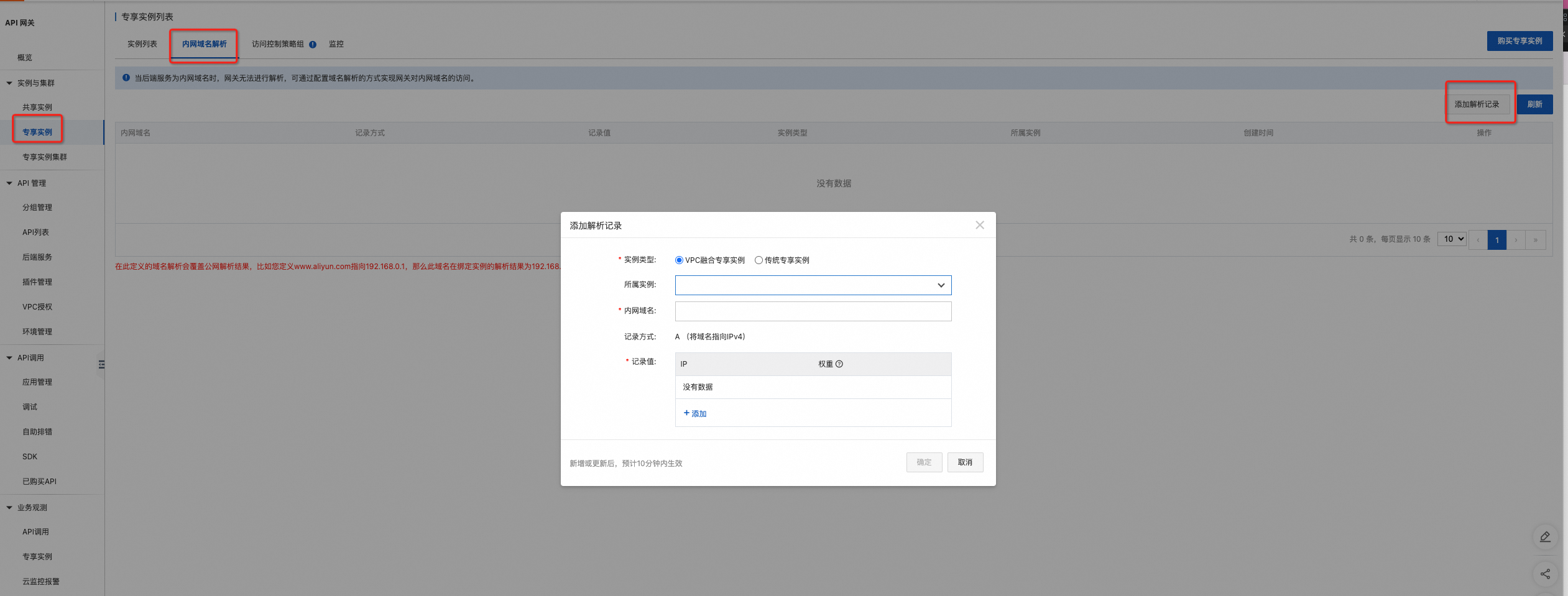Click the 创建时间 column header
The image size is (1568, 596).
point(1258,133)
